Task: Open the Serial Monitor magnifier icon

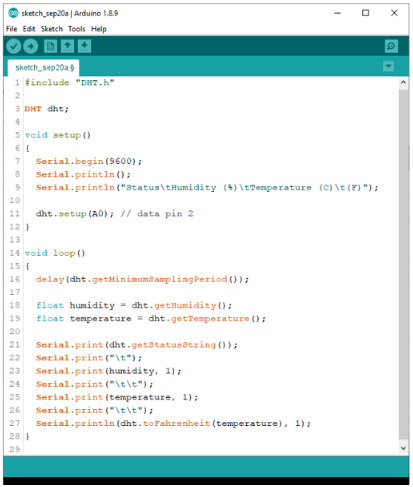Action: point(391,46)
